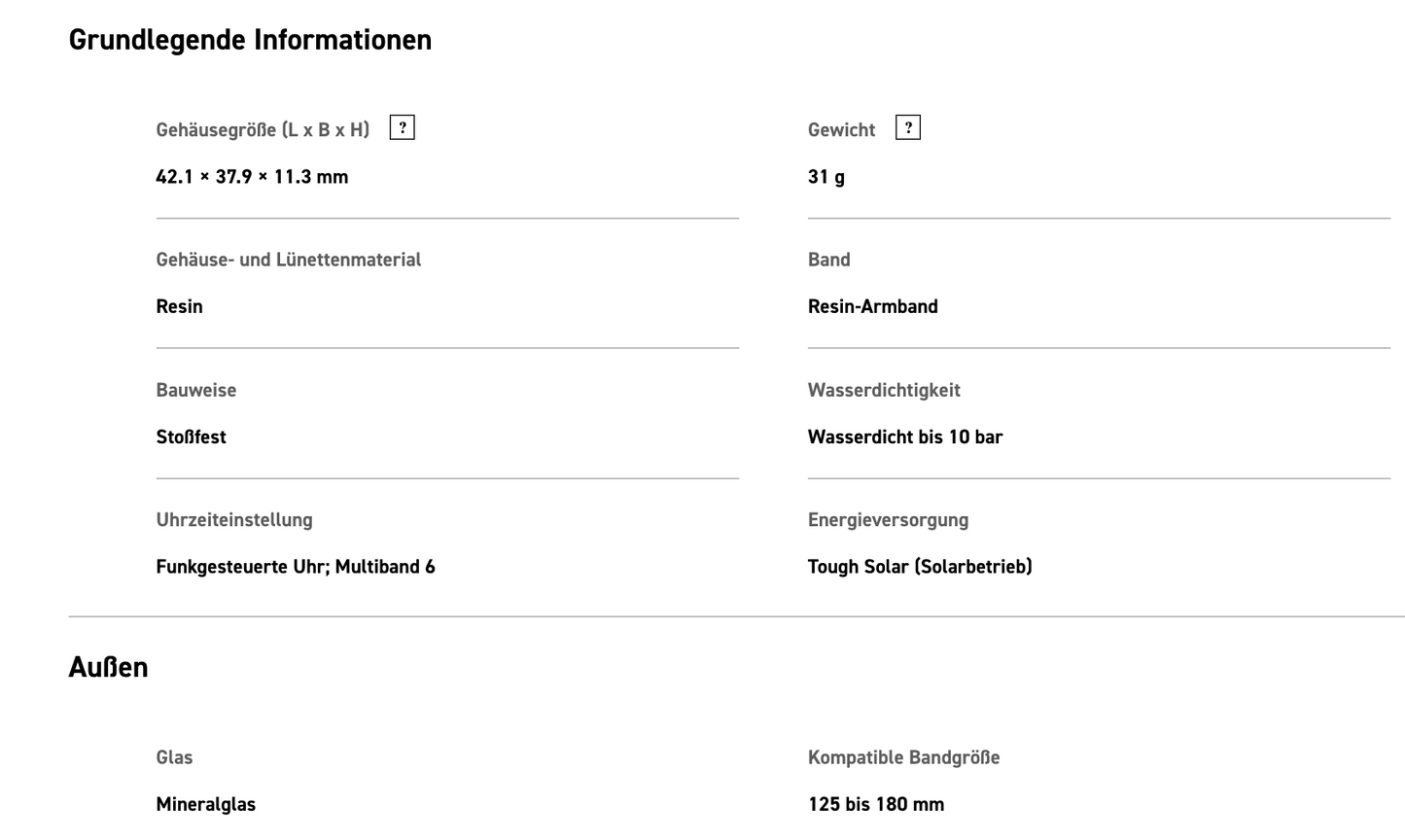Click the Uhrzeiteinstellung label

coord(233,519)
